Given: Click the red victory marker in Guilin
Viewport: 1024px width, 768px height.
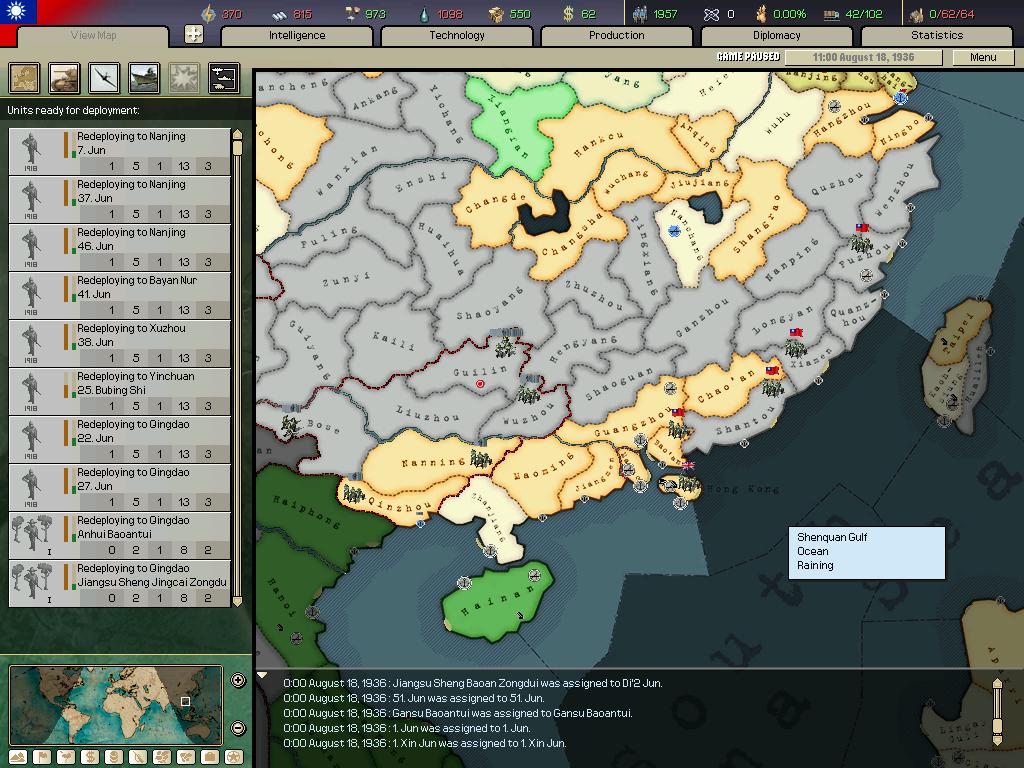Looking at the screenshot, I should pyautogui.click(x=480, y=384).
